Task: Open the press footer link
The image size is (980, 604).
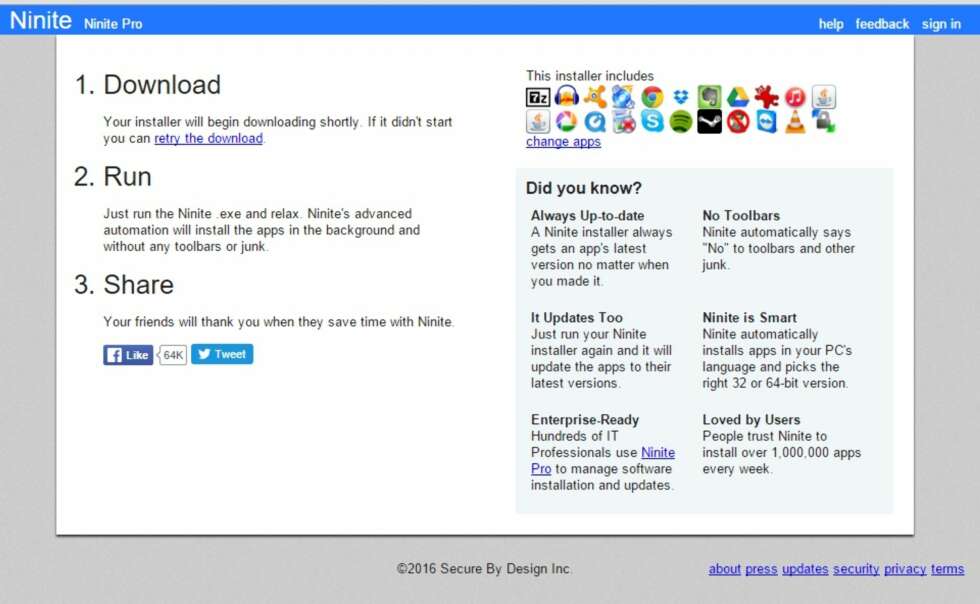Action: click(761, 569)
